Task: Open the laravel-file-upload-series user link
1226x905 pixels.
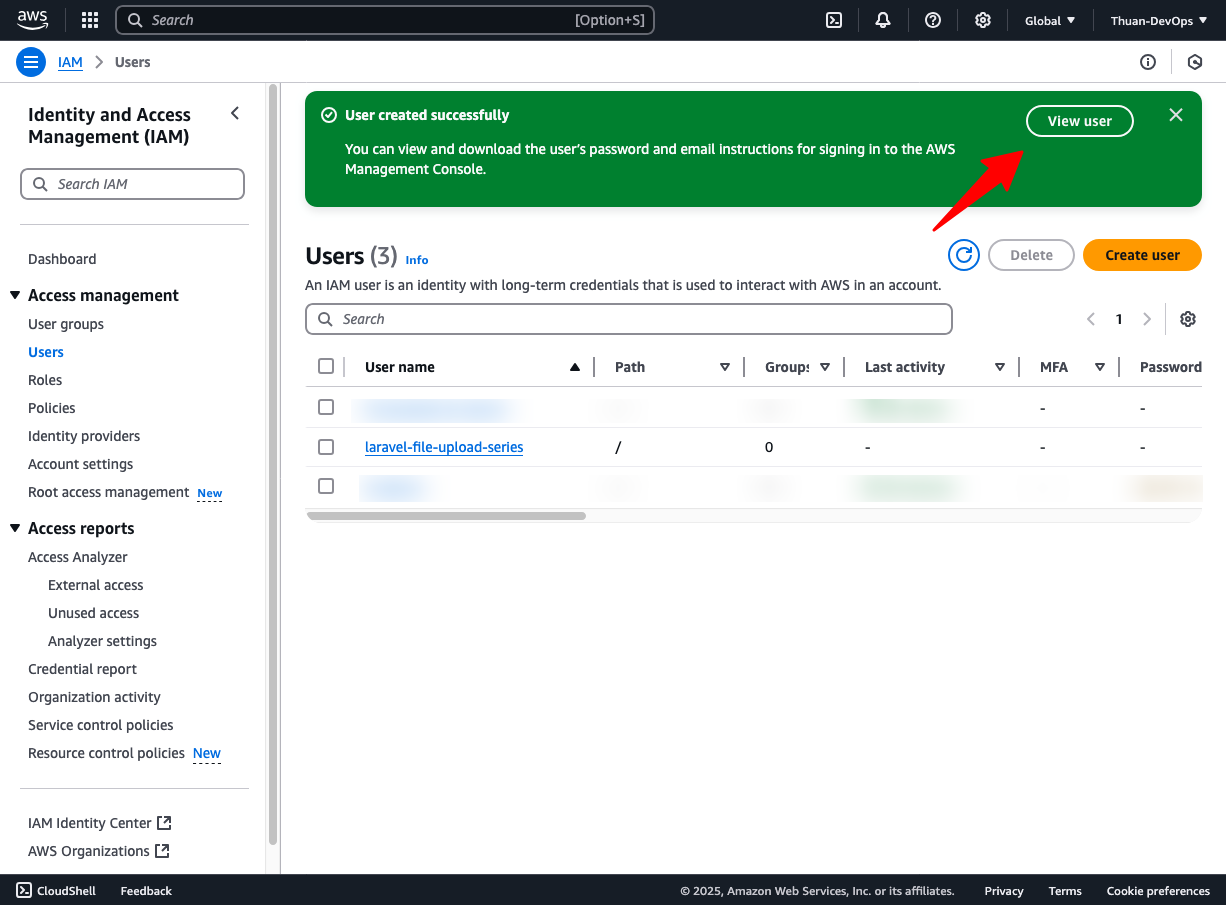Action: [x=444, y=447]
